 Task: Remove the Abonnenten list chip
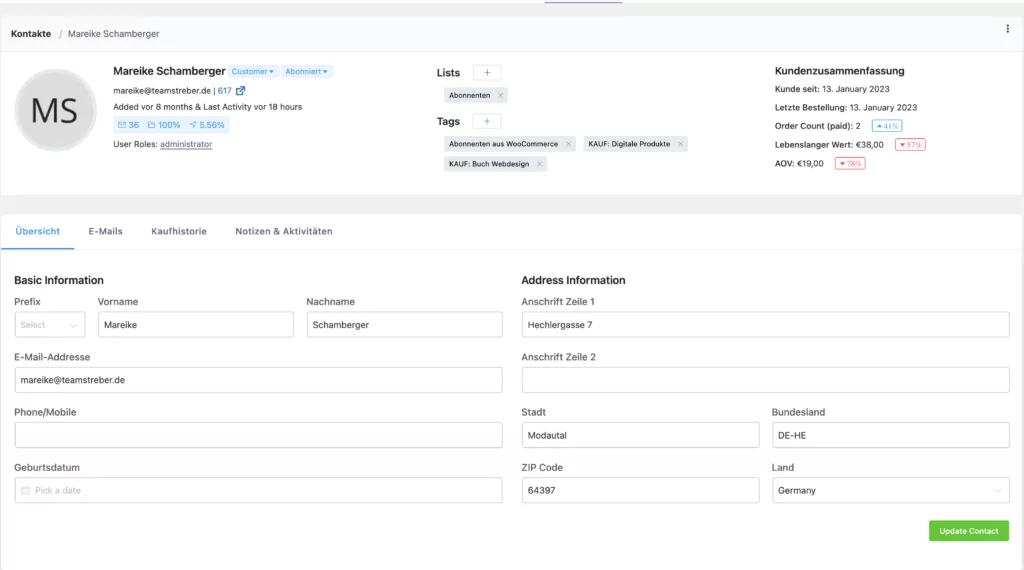[501, 95]
